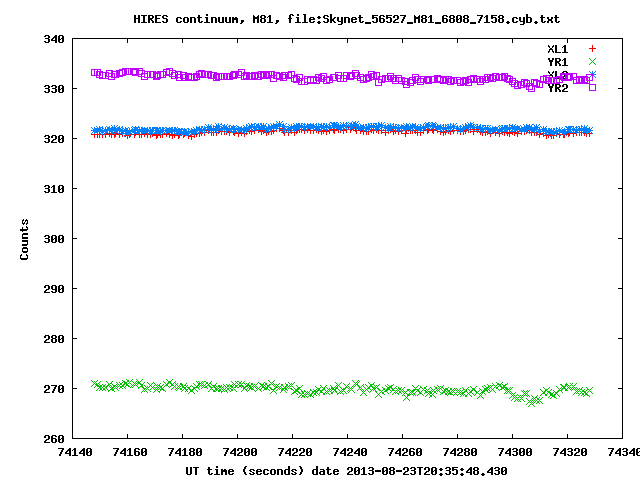Click the blue asterisk XL2 legend marker

(x=592, y=74)
